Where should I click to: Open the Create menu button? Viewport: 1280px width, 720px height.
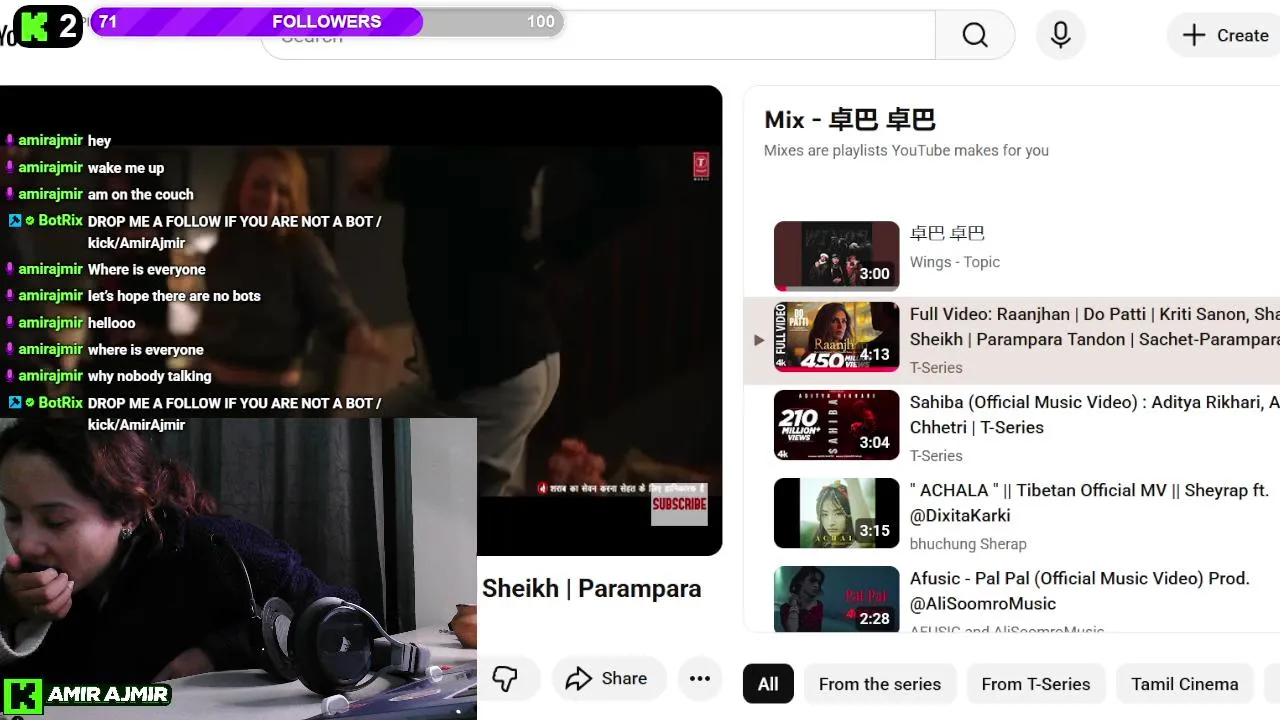1225,36
